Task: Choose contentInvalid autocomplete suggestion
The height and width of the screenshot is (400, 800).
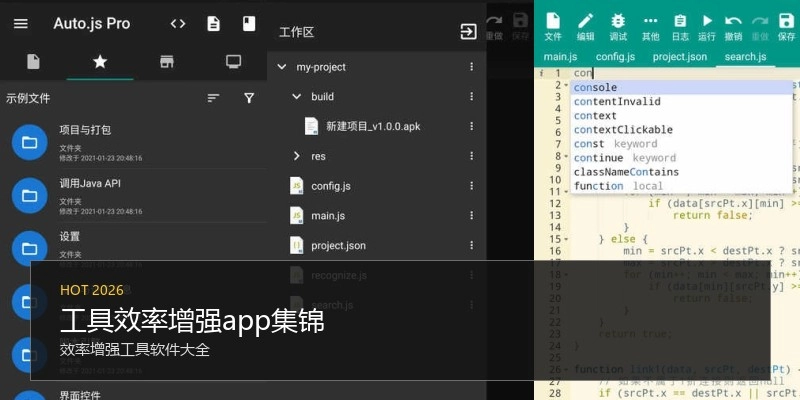Action: (681, 102)
